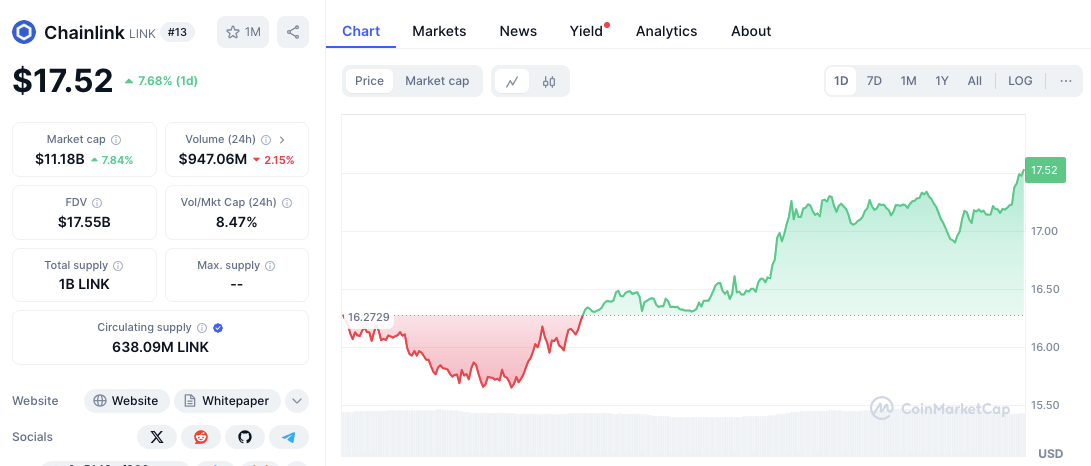Open the Chart tab
The width and height of the screenshot is (1091, 466).
[x=361, y=31]
